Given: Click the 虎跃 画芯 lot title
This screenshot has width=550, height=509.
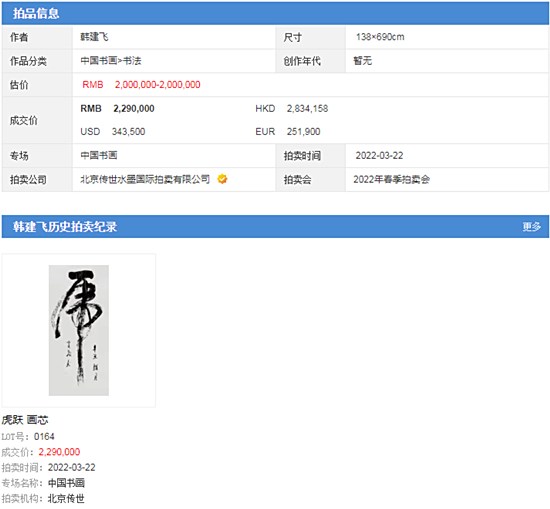Looking at the screenshot, I should point(25,420).
